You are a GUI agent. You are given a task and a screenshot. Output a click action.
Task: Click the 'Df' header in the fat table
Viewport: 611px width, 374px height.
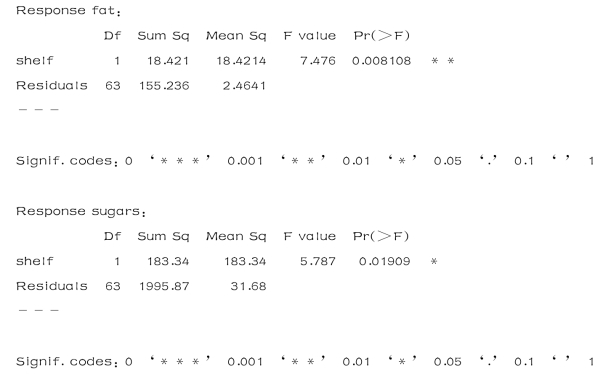point(112,36)
